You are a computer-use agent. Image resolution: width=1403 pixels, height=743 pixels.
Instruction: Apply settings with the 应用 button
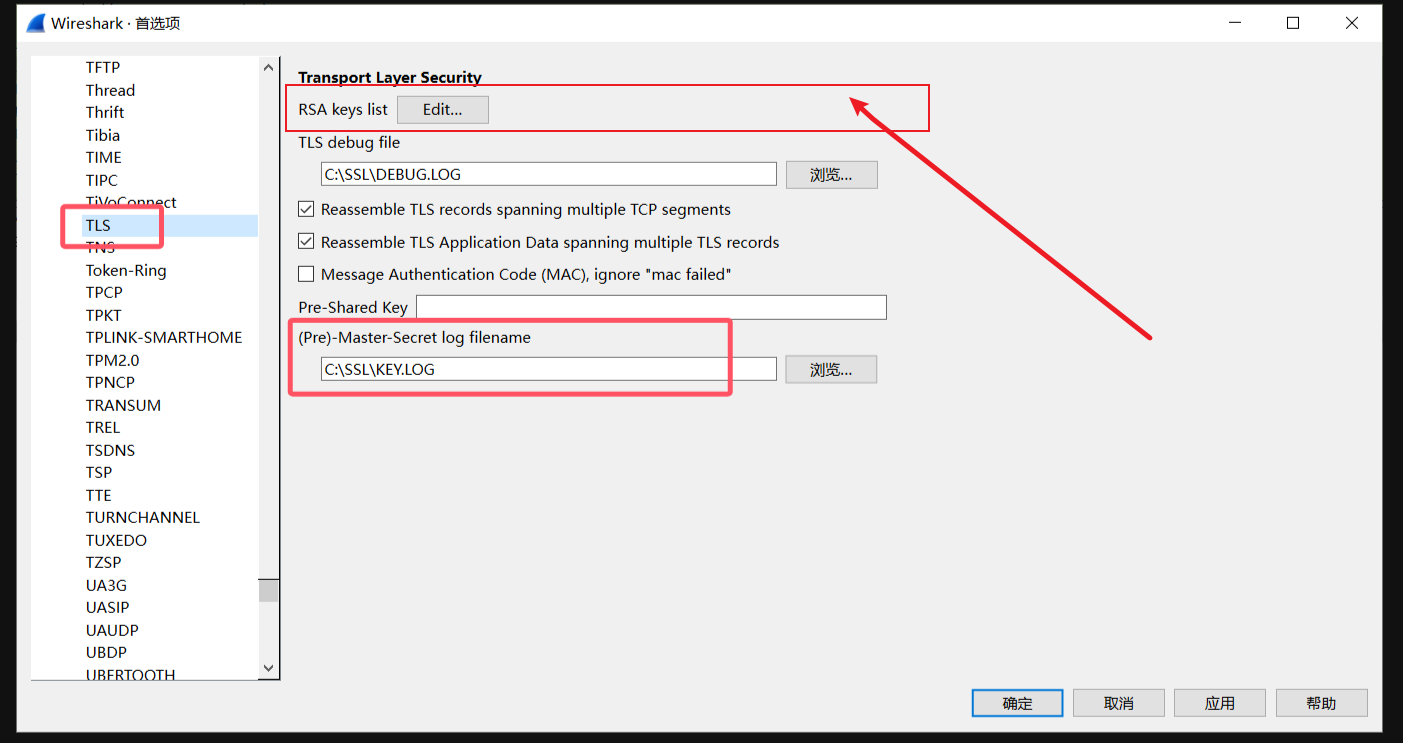pos(1220,703)
